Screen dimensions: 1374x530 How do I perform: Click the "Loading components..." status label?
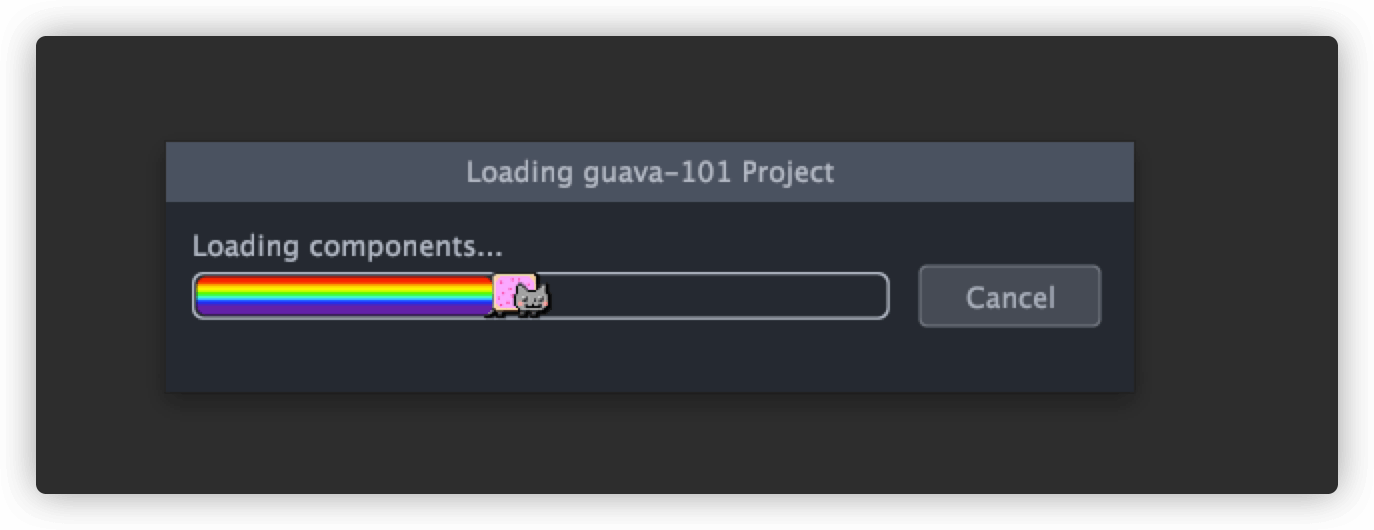coord(347,246)
